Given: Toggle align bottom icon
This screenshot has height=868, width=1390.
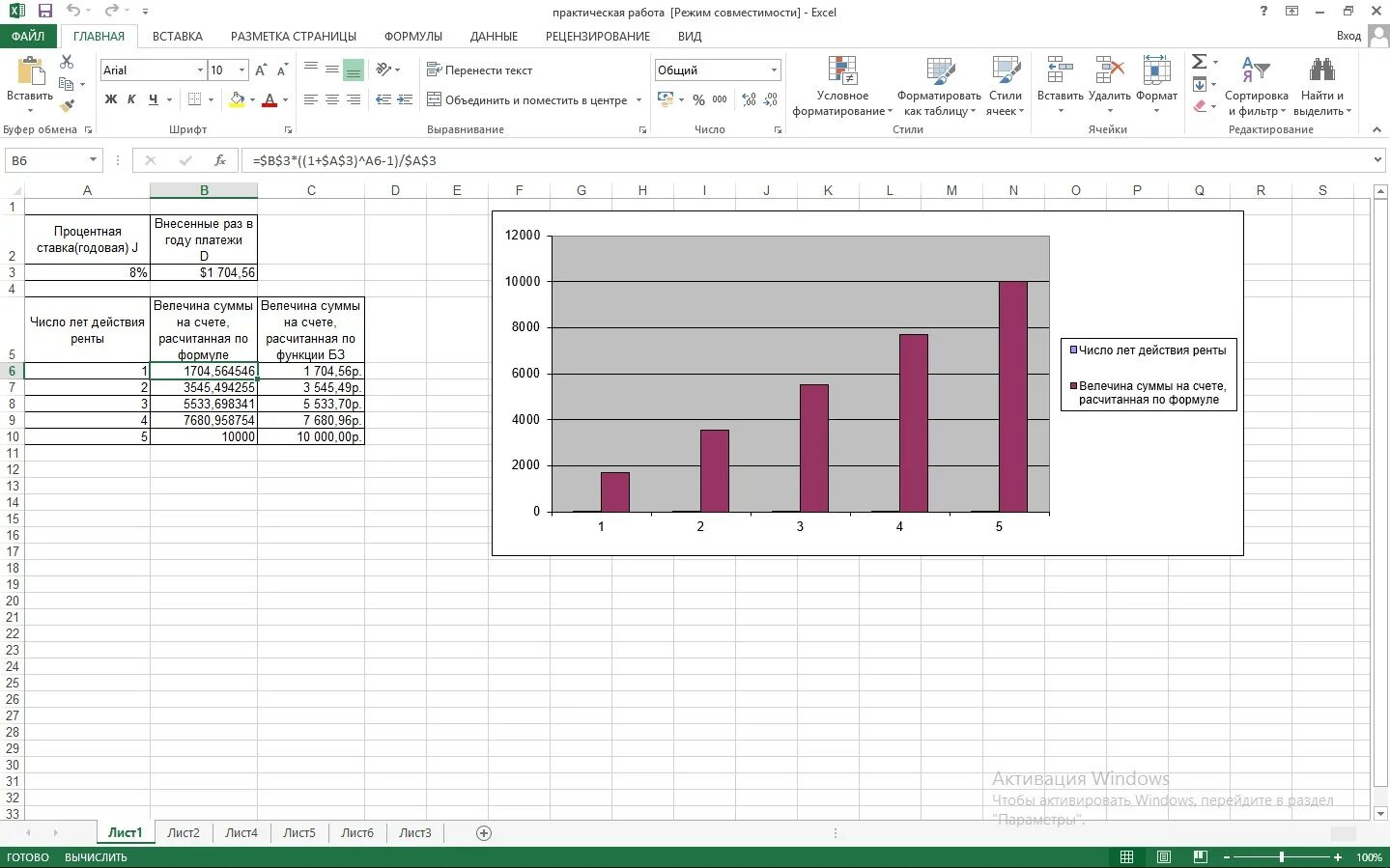Looking at the screenshot, I should (x=354, y=70).
